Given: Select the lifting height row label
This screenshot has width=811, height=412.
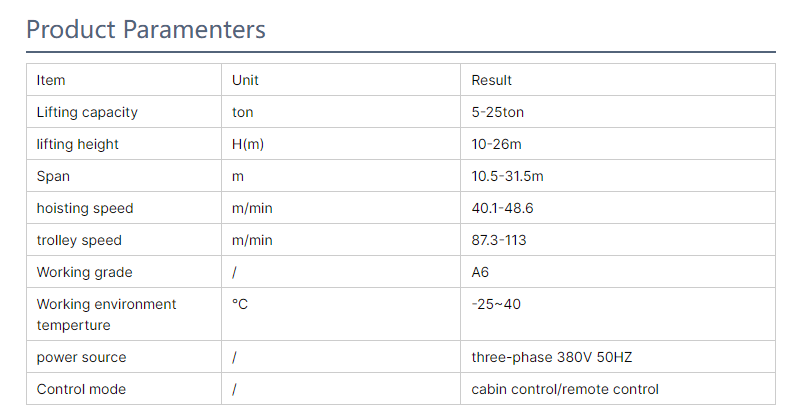Looking at the screenshot, I should tap(78, 144).
